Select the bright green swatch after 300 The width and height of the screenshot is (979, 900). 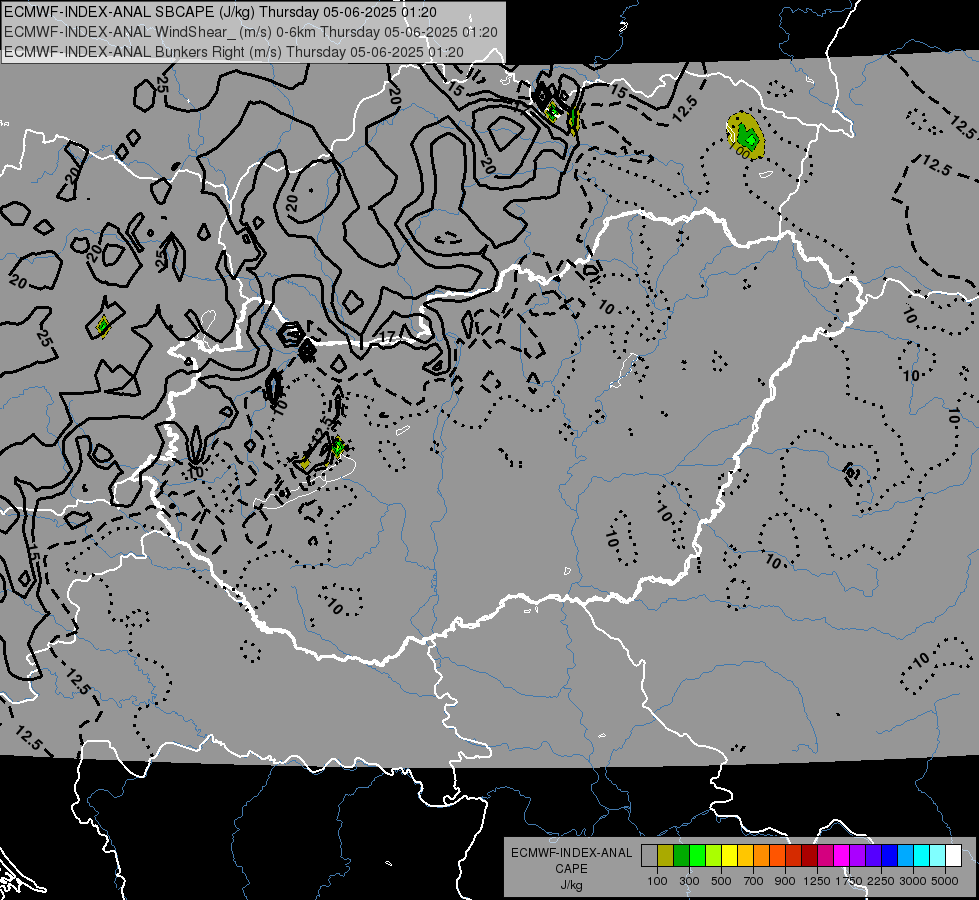click(697, 855)
